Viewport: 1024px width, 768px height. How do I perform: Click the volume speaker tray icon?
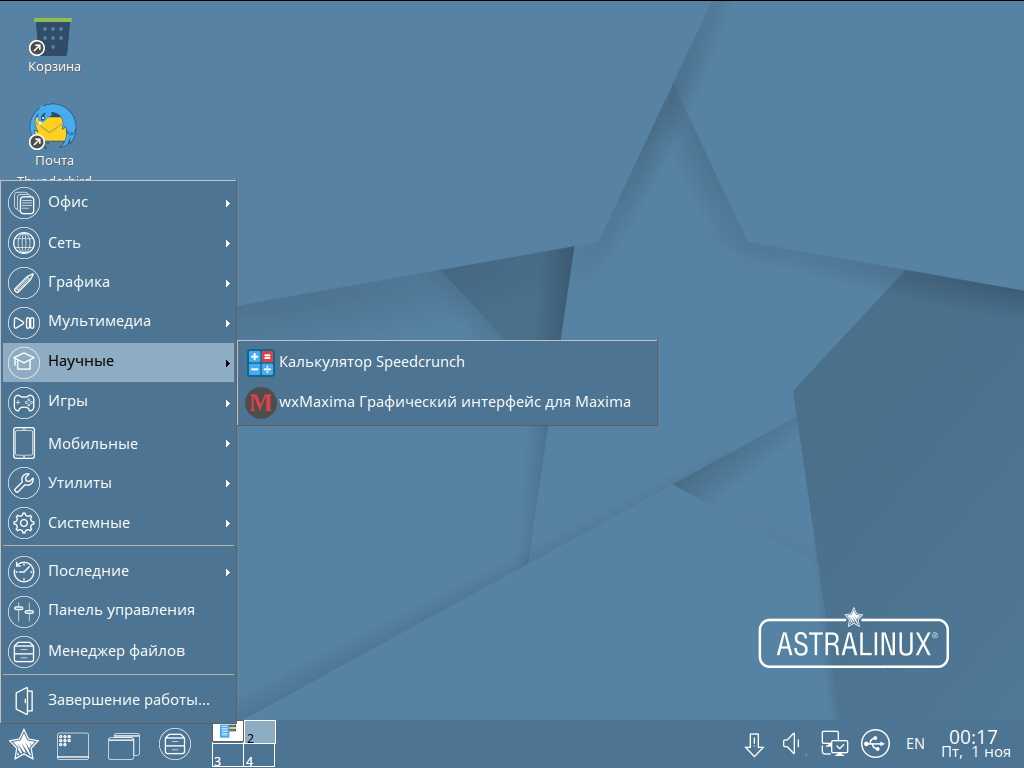pos(792,743)
